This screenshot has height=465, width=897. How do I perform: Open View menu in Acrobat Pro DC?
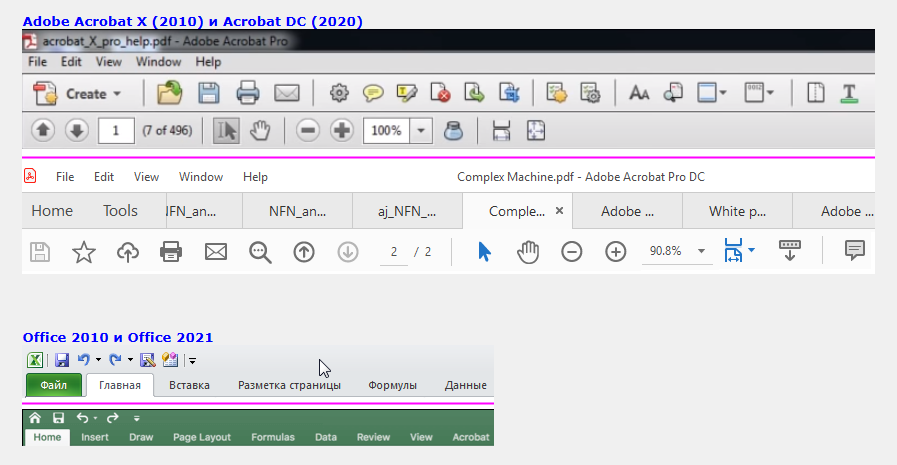146,177
